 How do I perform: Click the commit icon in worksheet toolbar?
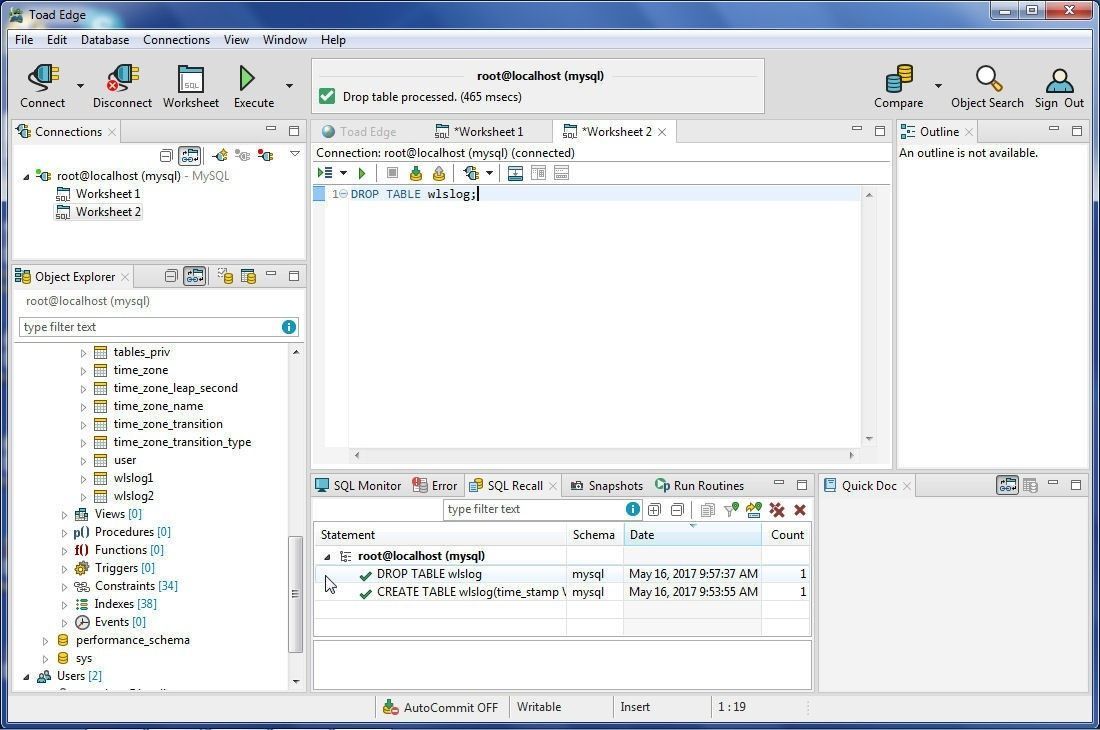click(416, 173)
